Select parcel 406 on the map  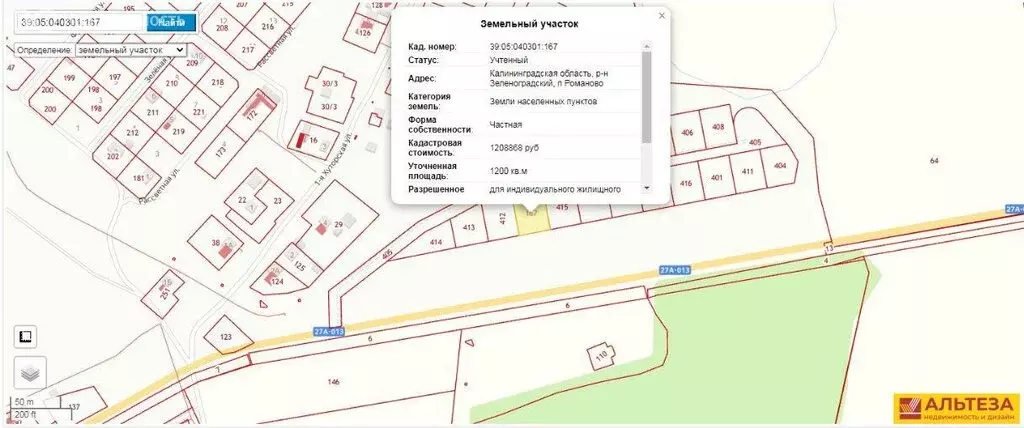687,133
